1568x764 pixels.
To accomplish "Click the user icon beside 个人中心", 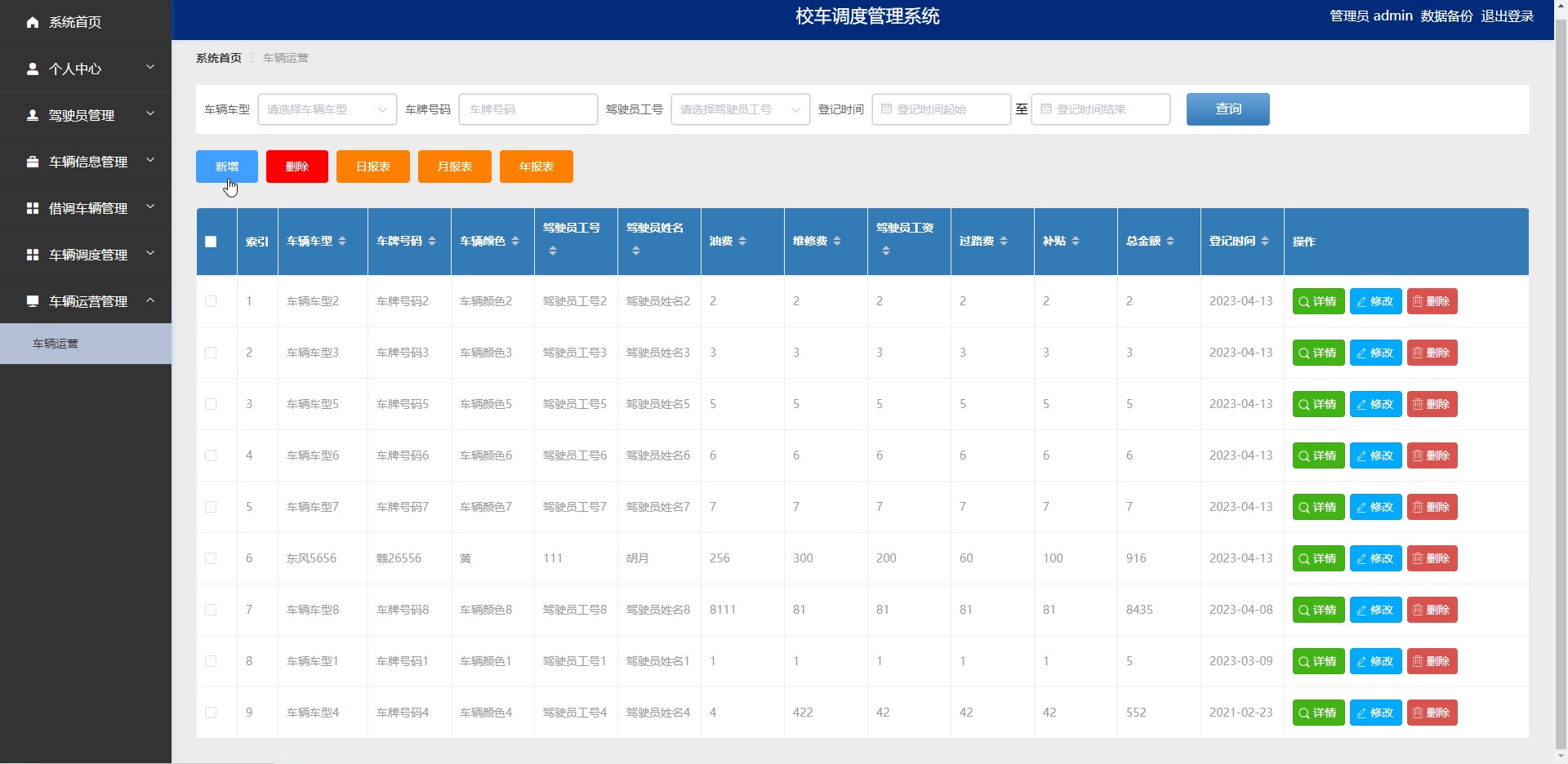I will click(x=33, y=69).
